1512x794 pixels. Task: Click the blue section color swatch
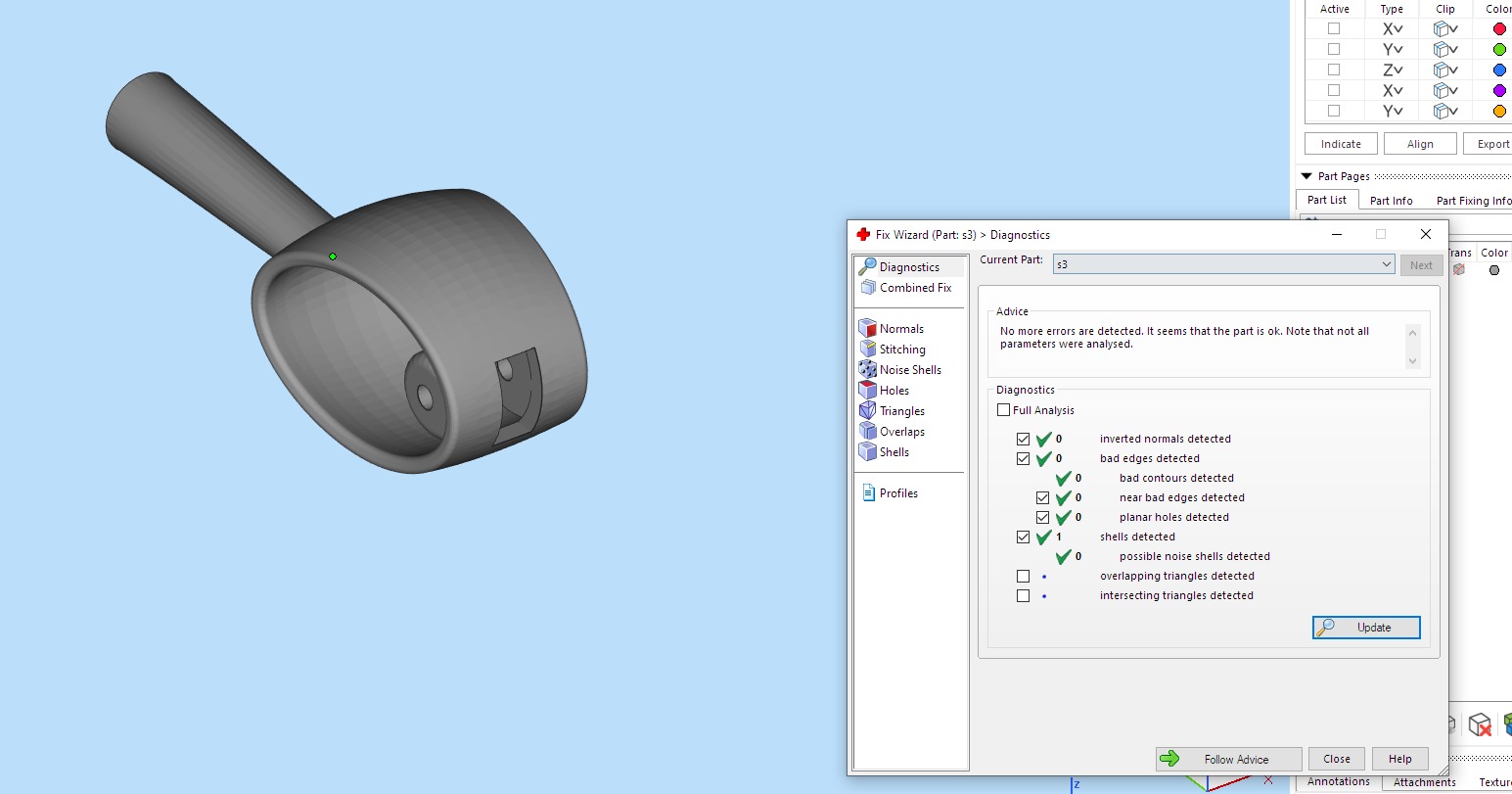tap(1499, 70)
